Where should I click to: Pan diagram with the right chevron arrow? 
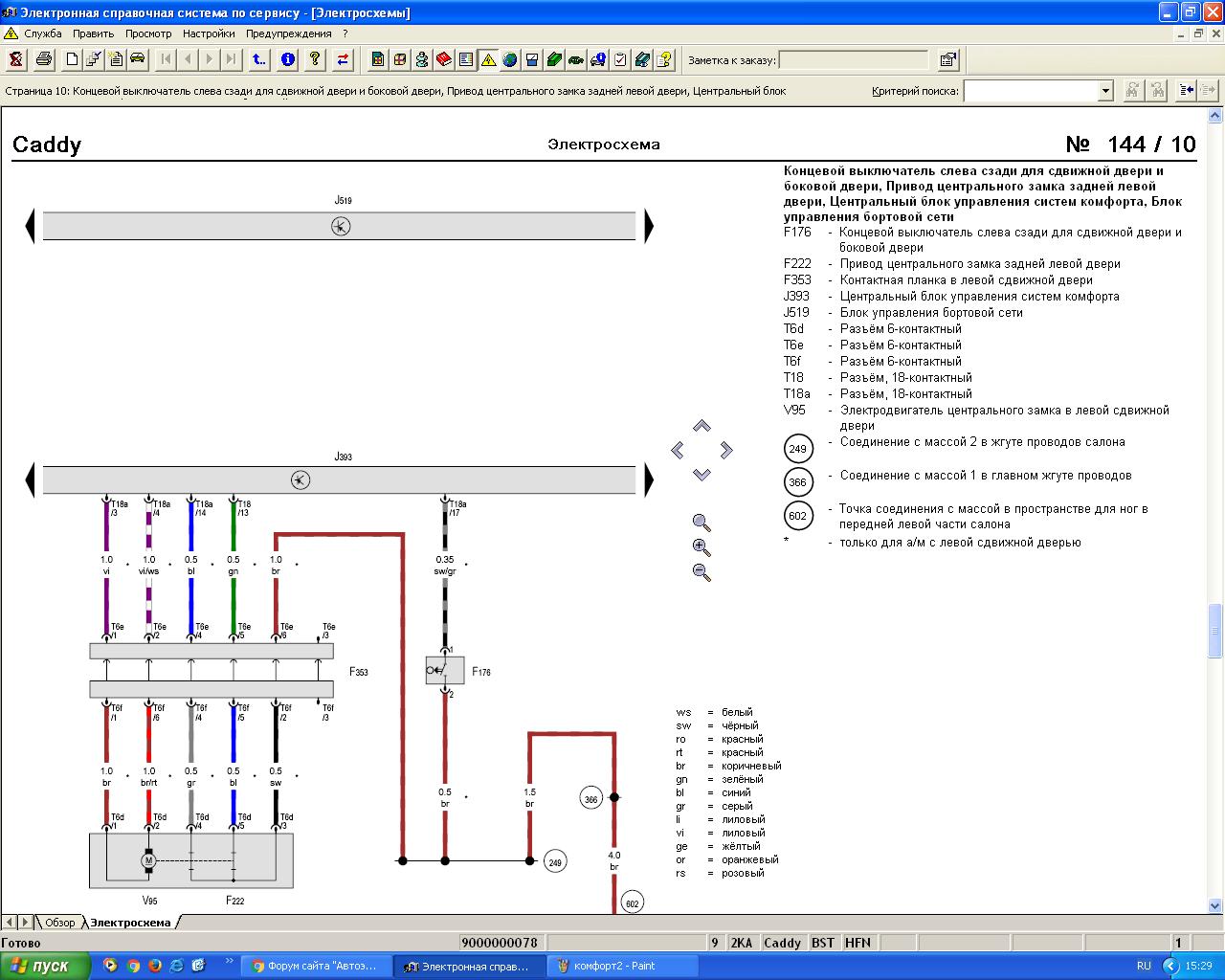pyautogui.click(x=726, y=450)
